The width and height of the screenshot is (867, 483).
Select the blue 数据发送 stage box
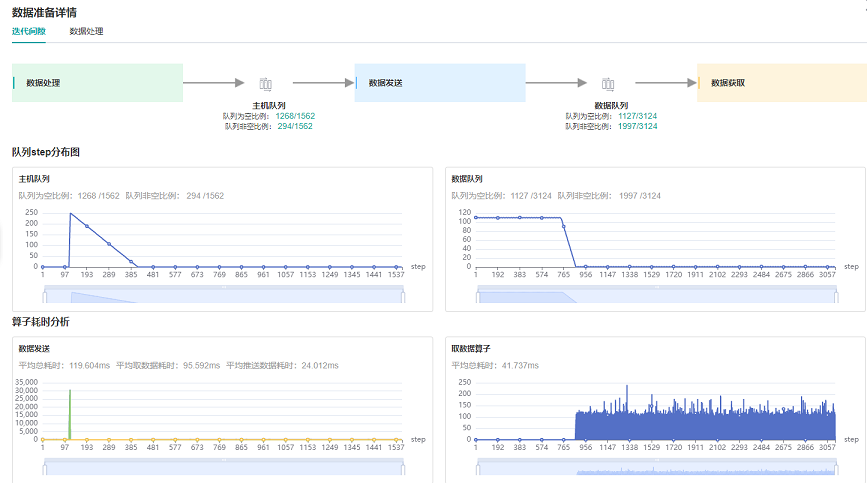tap(440, 83)
